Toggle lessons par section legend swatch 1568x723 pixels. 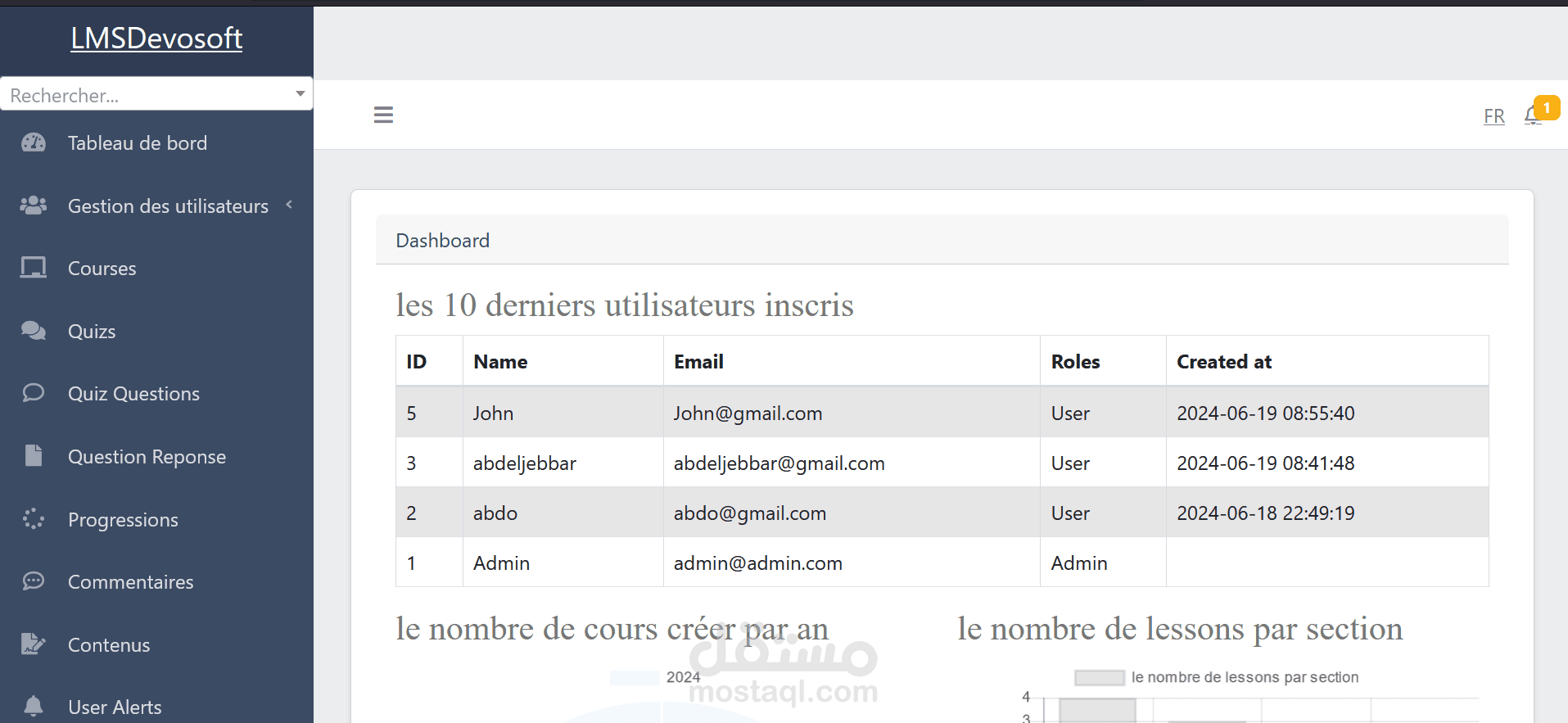pyautogui.click(x=1100, y=677)
